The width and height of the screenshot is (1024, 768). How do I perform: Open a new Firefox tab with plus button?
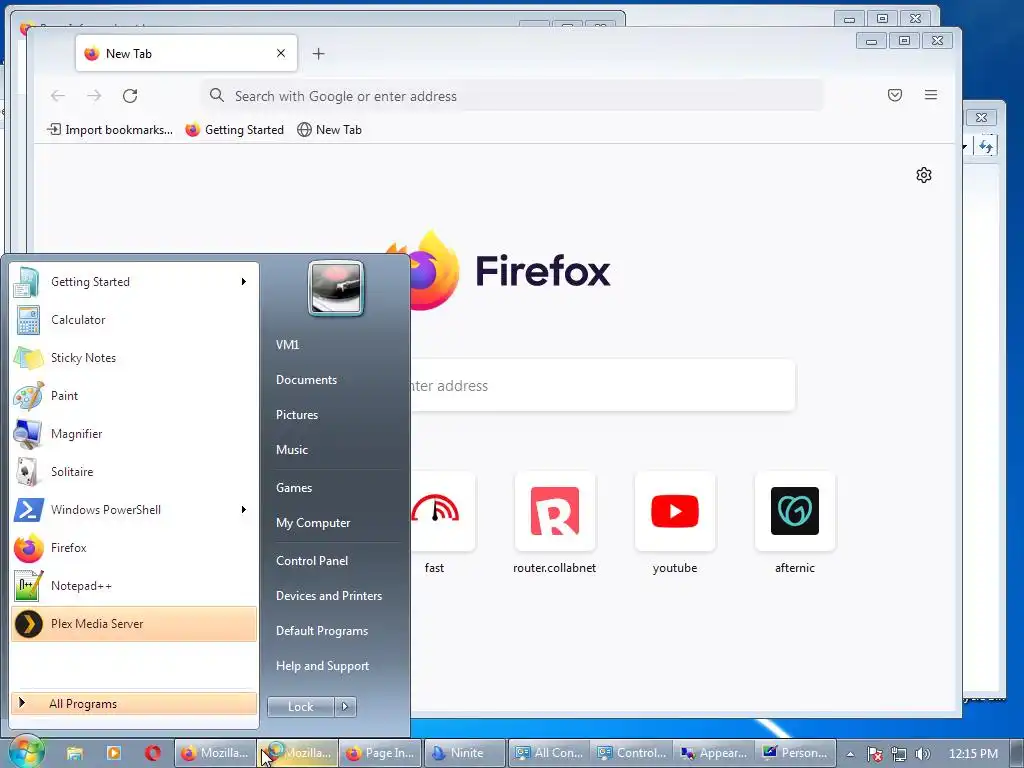pos(319,54)
